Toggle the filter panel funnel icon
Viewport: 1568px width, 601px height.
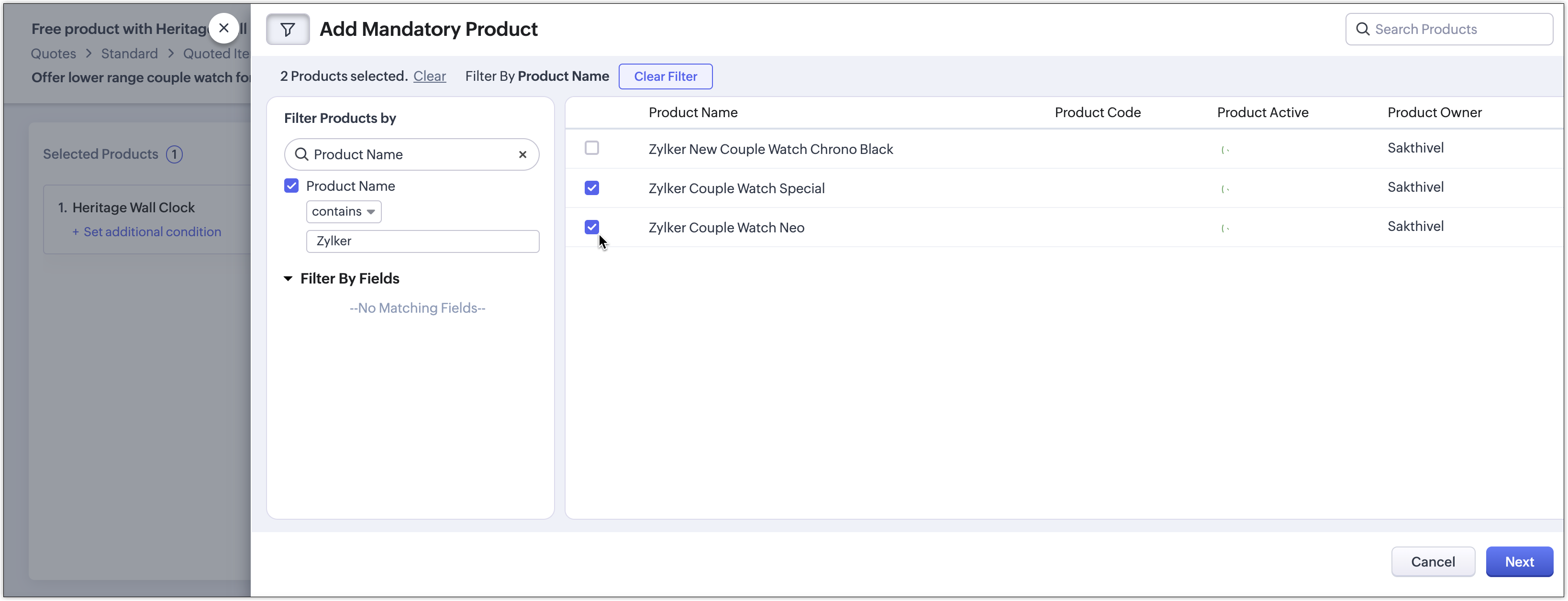click(287, 29)
